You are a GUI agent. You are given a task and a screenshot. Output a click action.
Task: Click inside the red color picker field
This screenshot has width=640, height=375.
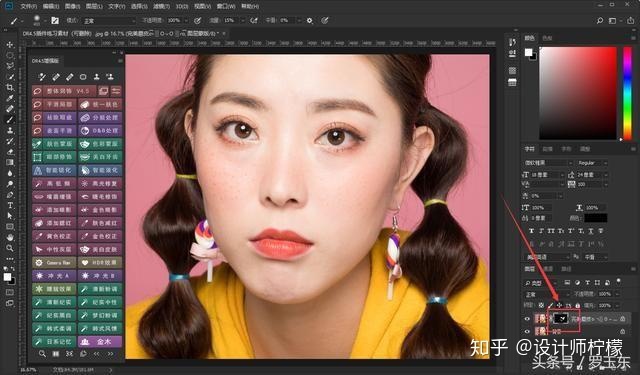point(578,93)
